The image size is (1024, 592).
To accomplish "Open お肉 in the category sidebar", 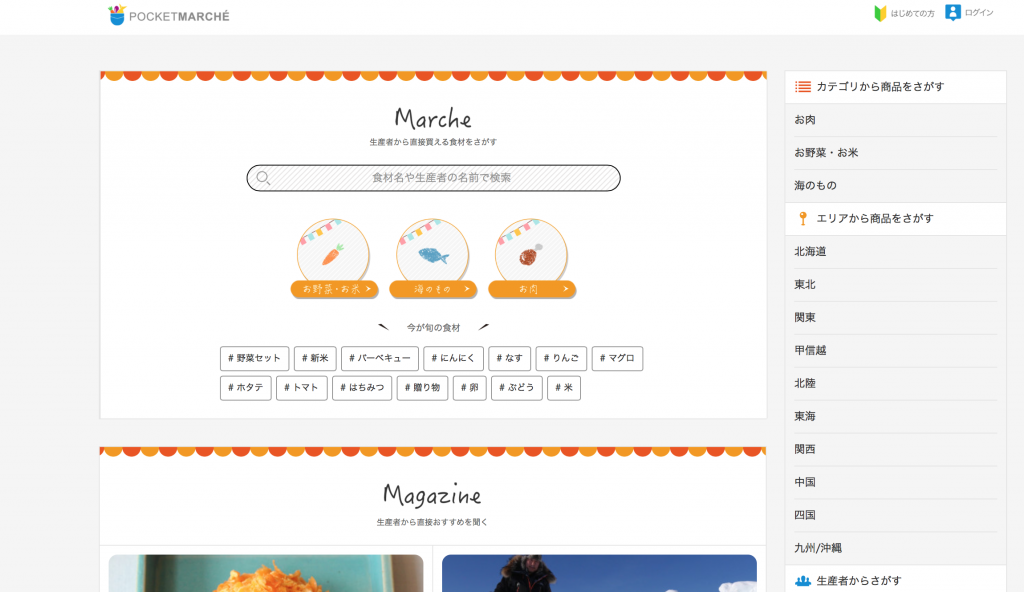I will [x=805, y=120].
